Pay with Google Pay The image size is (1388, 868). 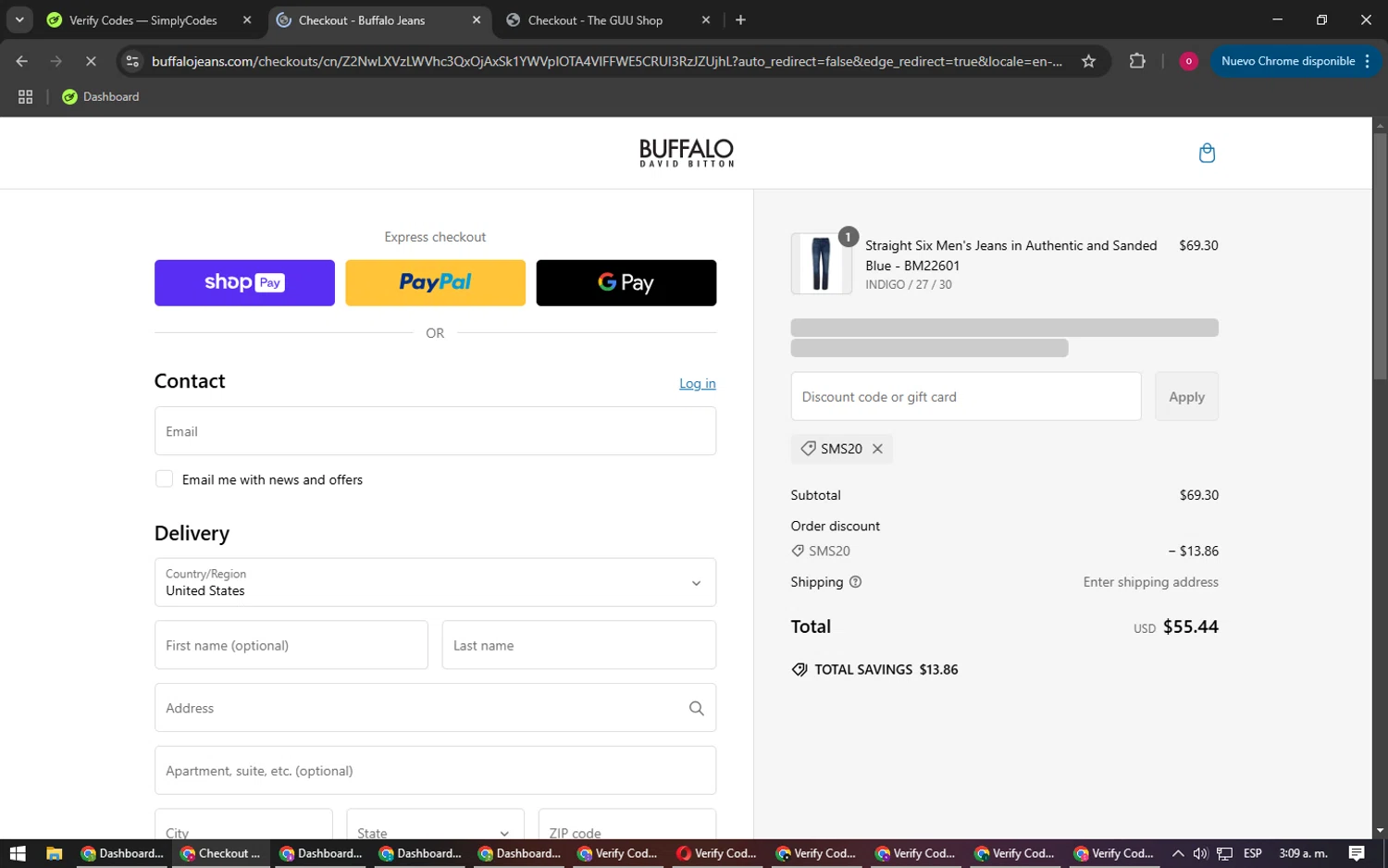click(626, 282)
